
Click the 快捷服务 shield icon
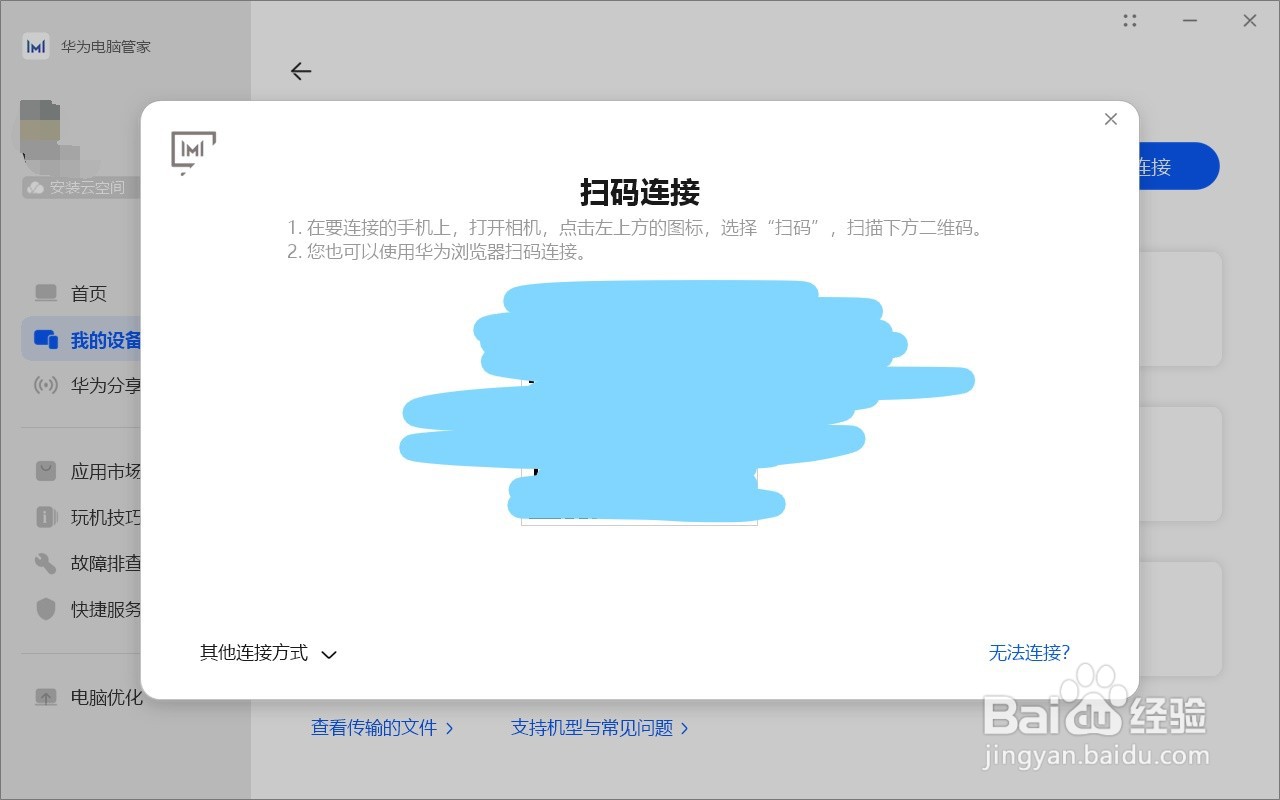pyautogui.click(x=46, y=609)
